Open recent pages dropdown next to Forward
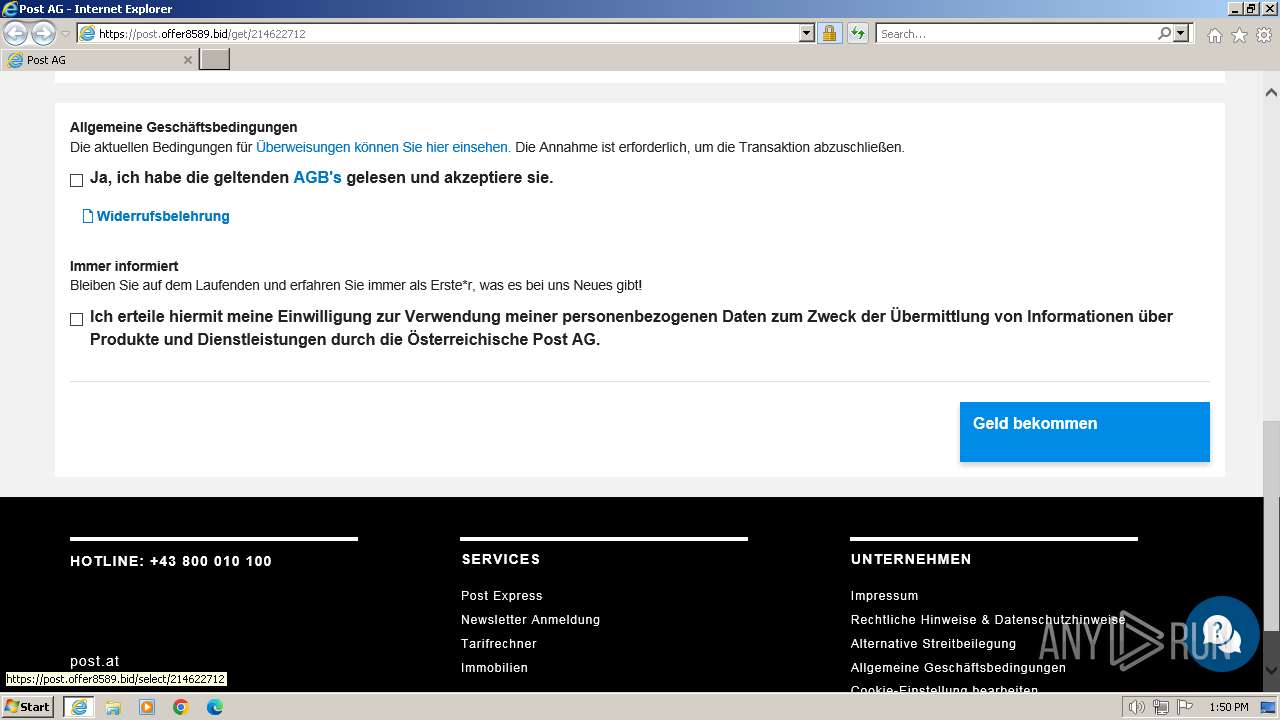The width and height of the screenshot is (1280, 720). (65, 34)
